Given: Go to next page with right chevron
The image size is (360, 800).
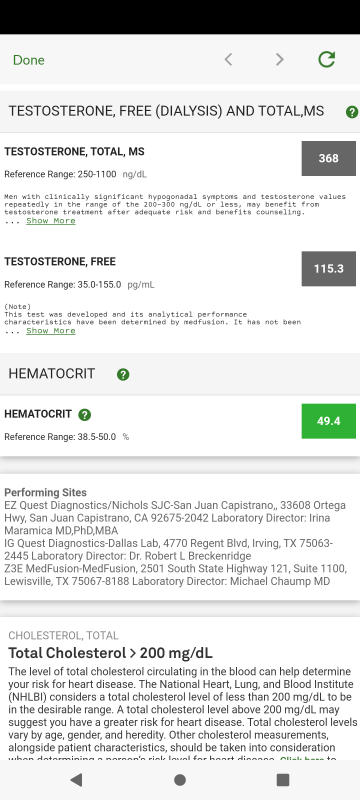Looking at the screenshot, I should (279, 60).
